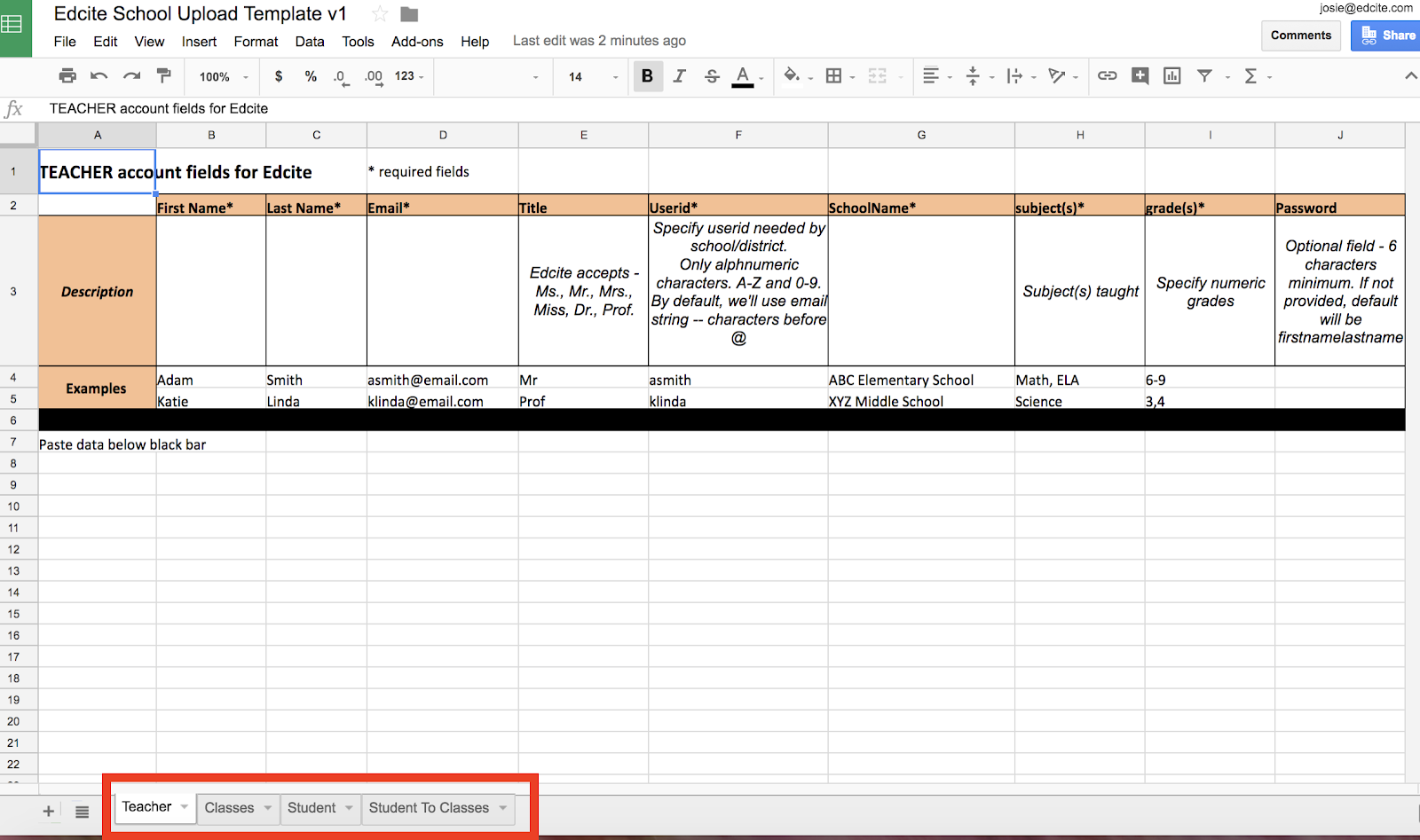
Task: Open revision history via Last edit link
Action: tap(599, 41)
